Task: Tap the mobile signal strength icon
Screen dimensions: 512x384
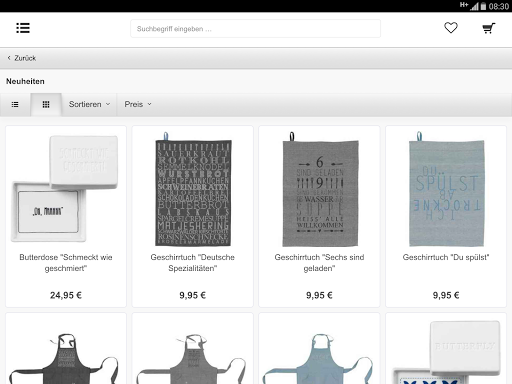Action: 474,6
